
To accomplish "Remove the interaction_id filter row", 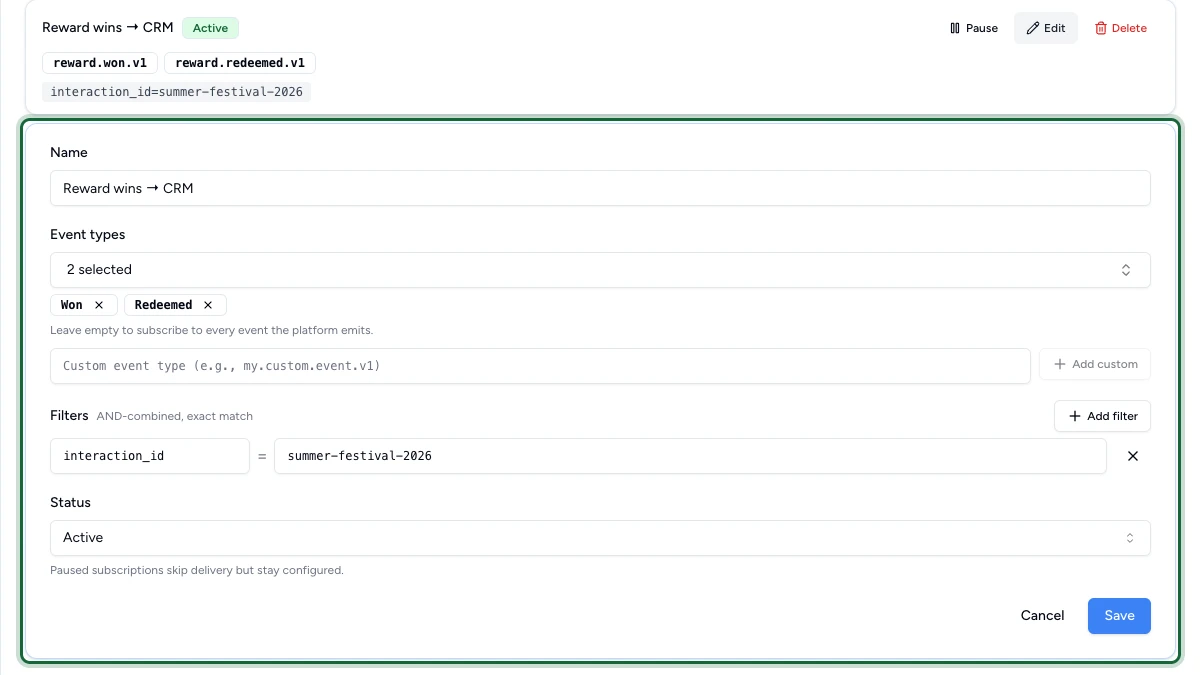I will (x=1133, y=456).
